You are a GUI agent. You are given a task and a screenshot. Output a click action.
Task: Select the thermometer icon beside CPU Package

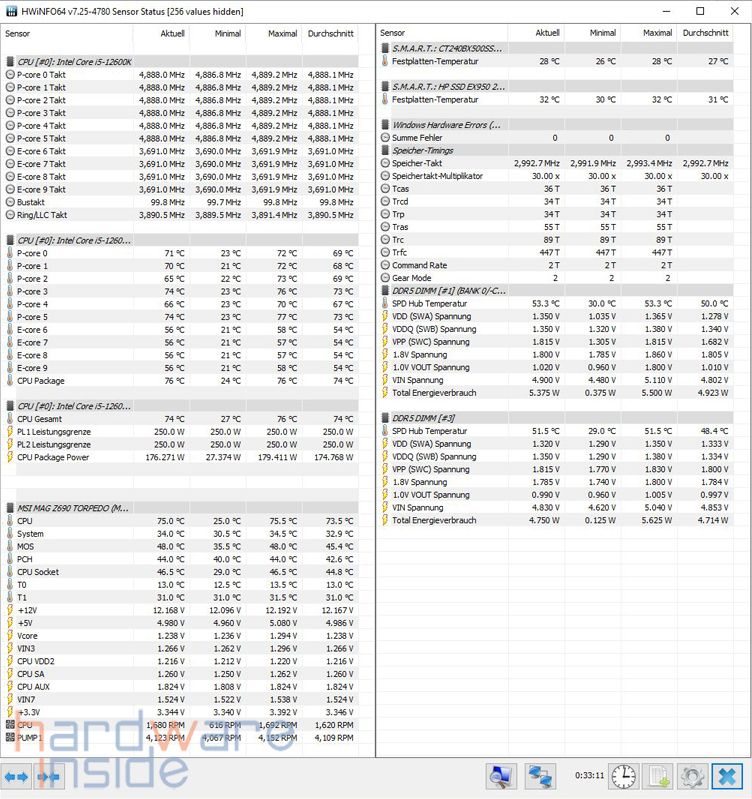pyautogui.click(x=10, y=381)
